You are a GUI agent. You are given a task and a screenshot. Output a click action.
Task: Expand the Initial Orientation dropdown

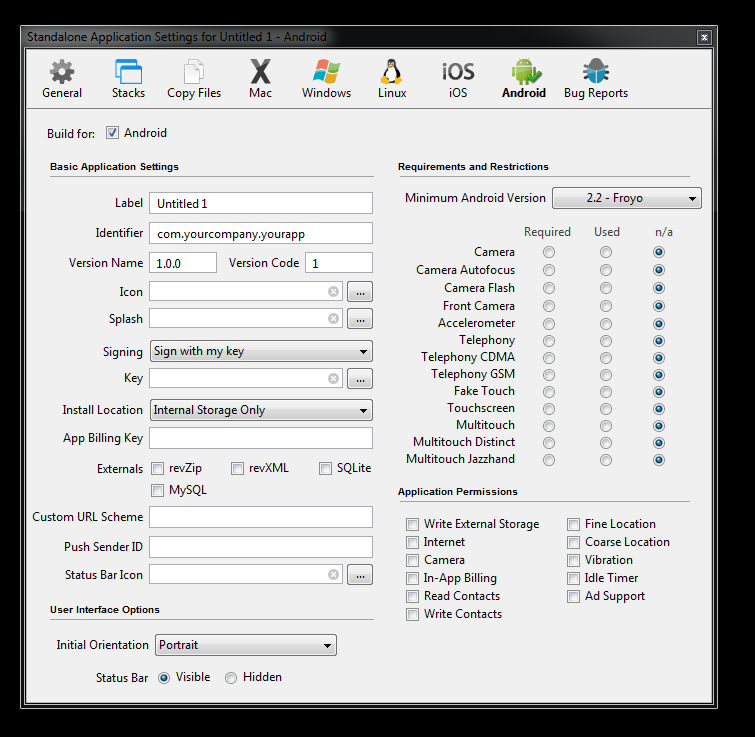click(x=245, y=645)
